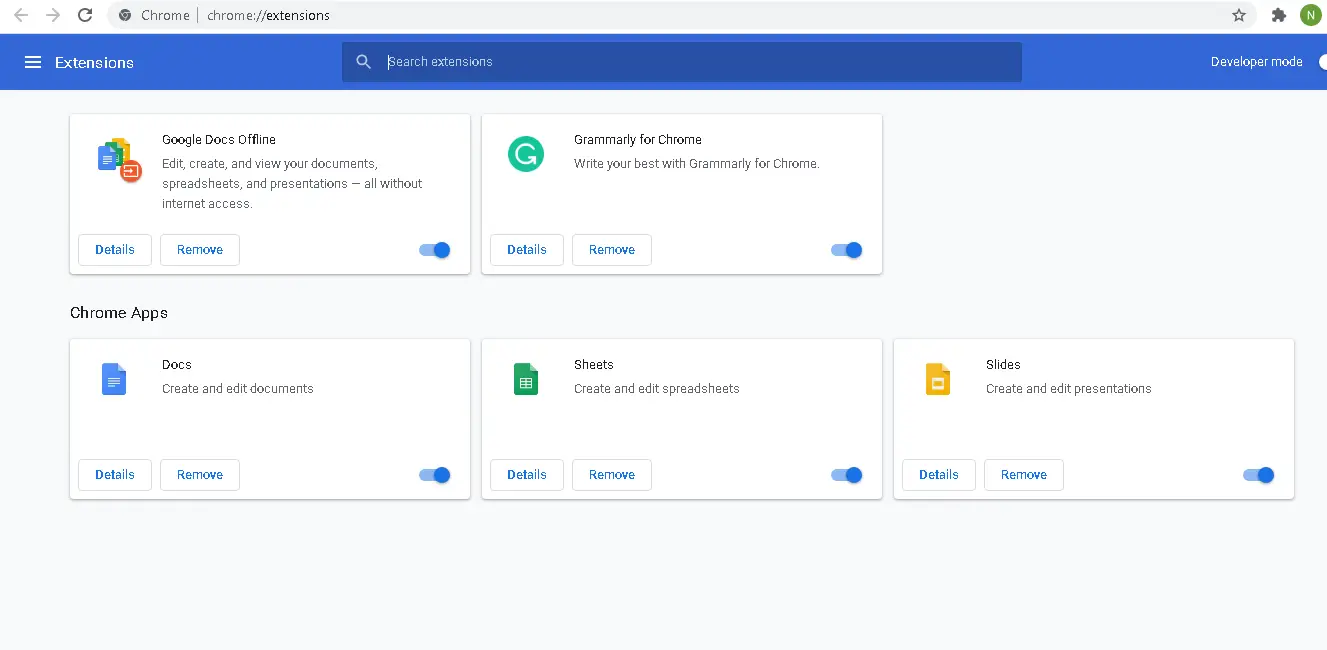The image size is (1327, 650).
Task: Remove the Google Docs Offline extension
Action: point(199,249)
